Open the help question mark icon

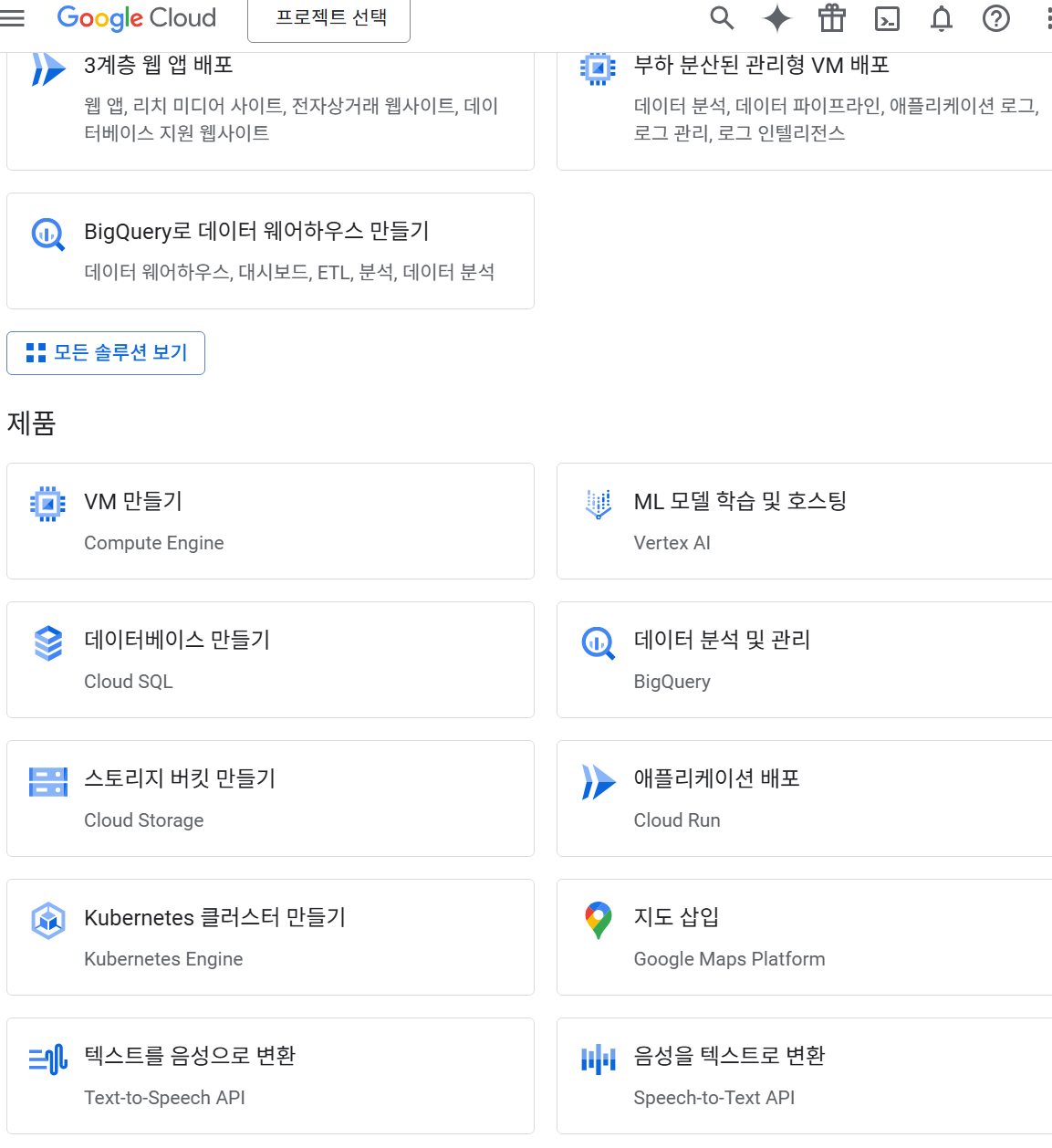[996, 18]
